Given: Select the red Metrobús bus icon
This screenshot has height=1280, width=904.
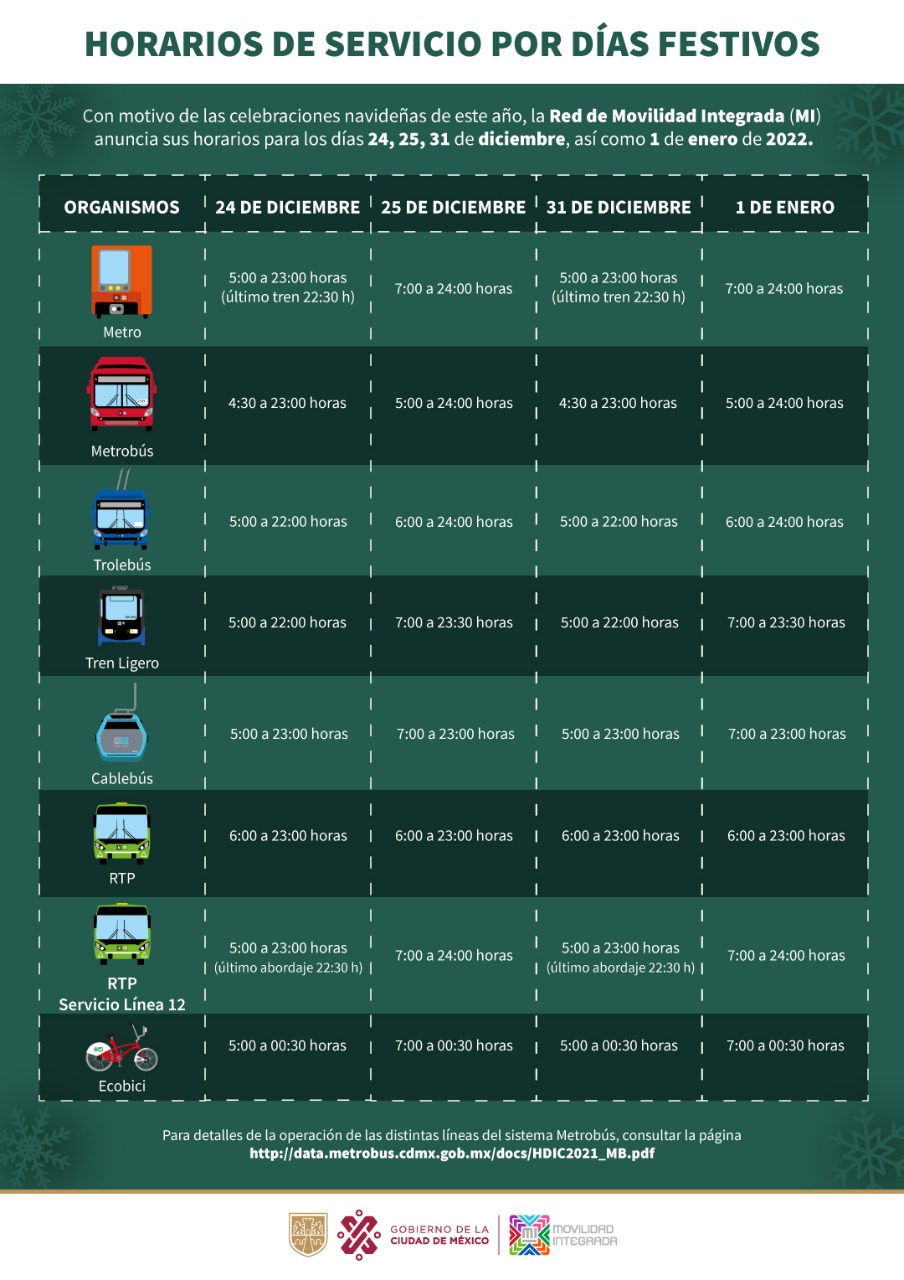Looking at the screenshot, I should [x=122, y=394].
